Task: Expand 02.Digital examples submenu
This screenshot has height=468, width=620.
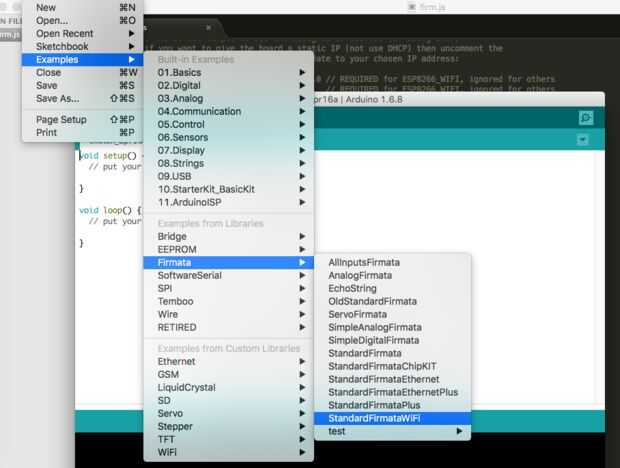Action: point(229,85)
